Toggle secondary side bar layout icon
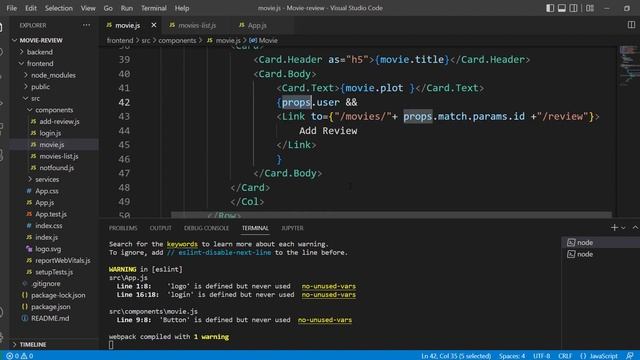The width and height of the screenshot is (640, 360). 573,8
